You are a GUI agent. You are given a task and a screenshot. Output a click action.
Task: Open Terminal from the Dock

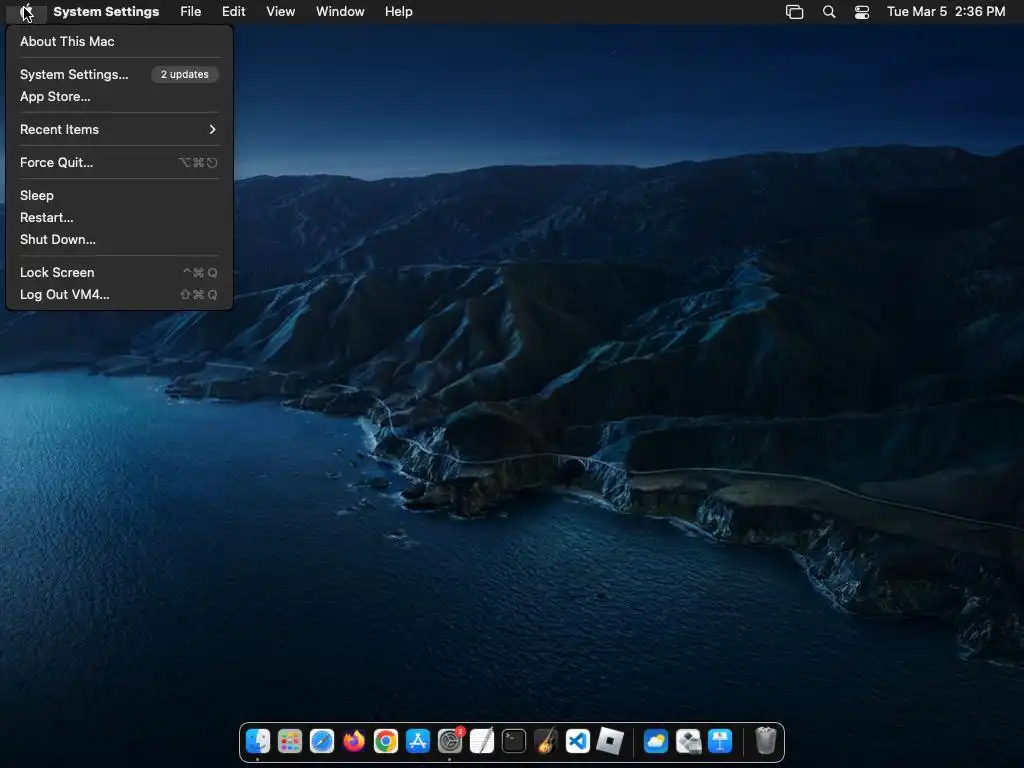514,741
